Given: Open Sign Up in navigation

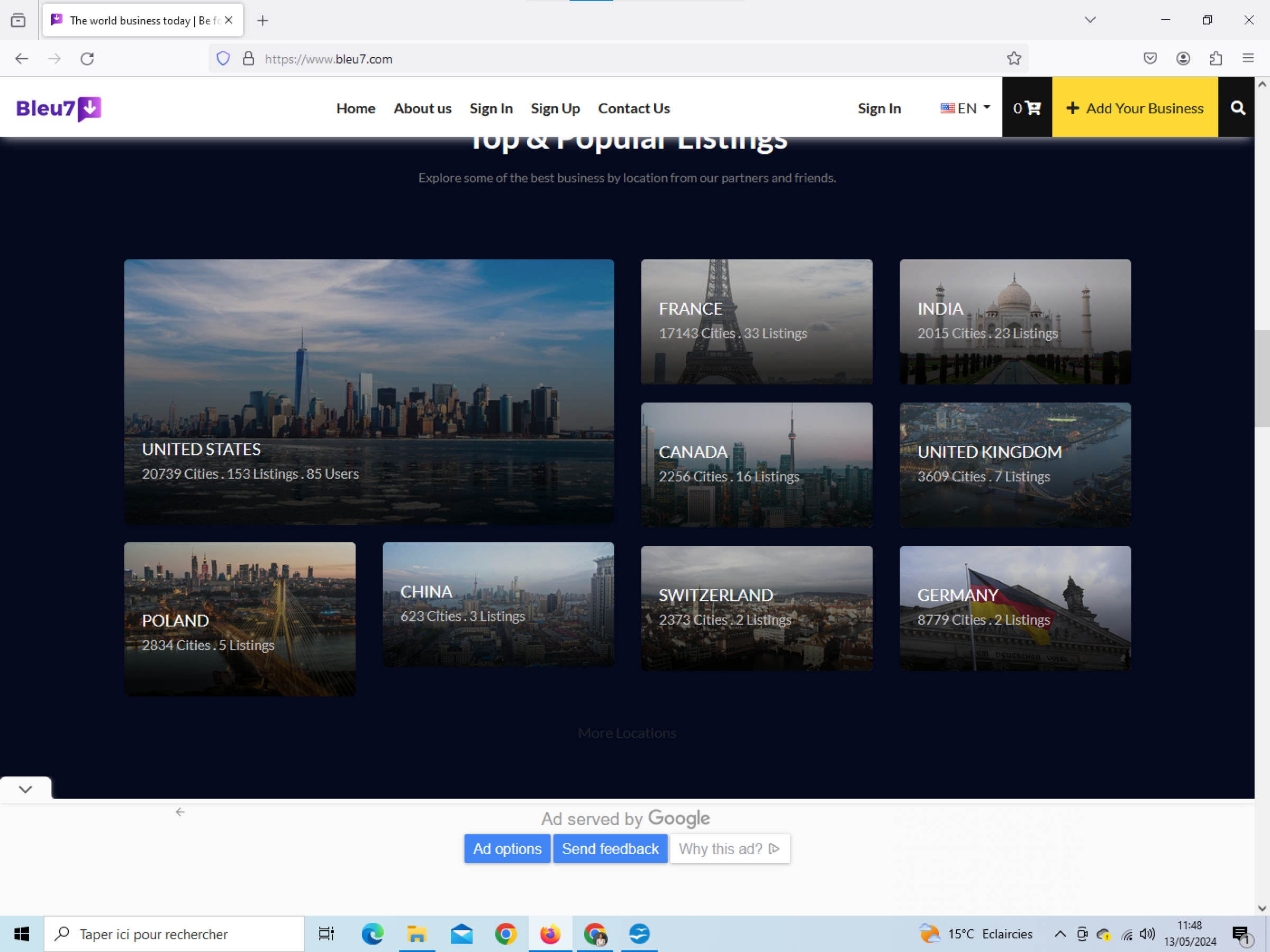Looking at the screenshot, I should tap(555, 108).
